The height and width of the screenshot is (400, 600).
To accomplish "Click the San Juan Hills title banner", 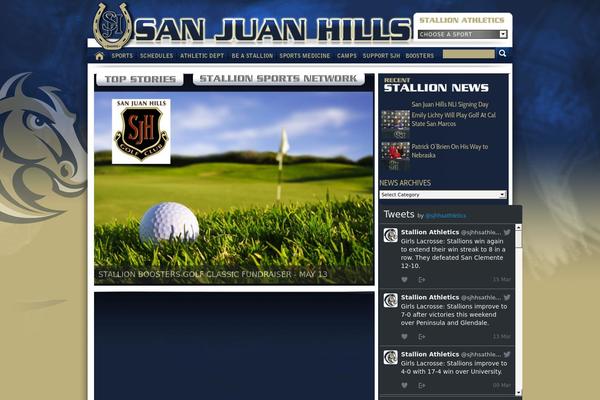I will [273, 29].
